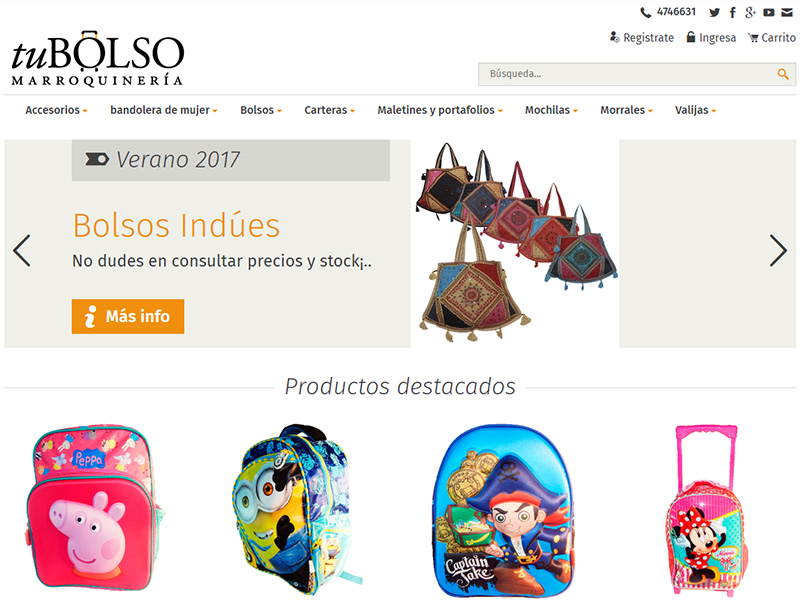Select the Captain Jake backpack thumbnail
800x600 pixels.
(502, 510)
